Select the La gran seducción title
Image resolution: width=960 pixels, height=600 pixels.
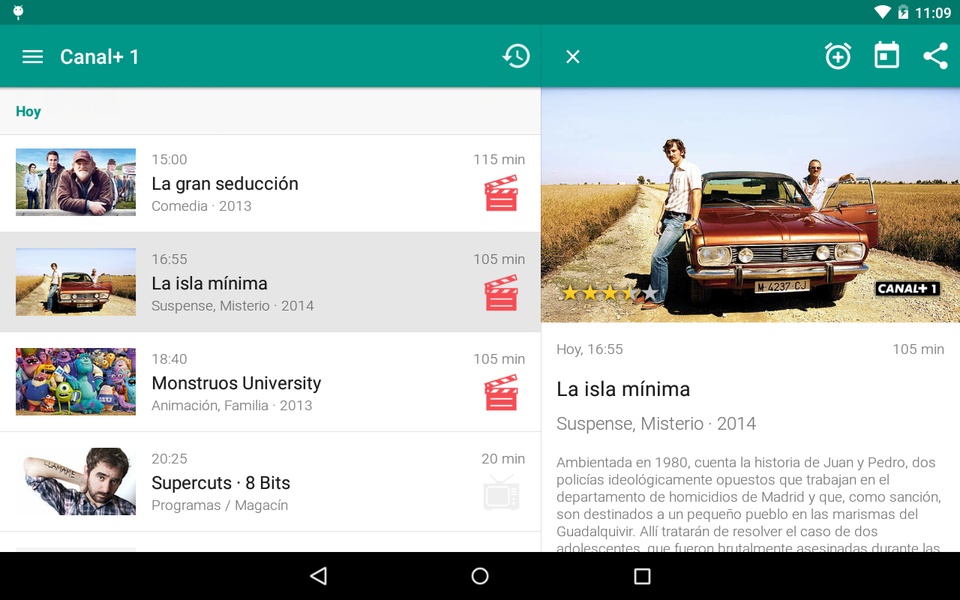225,184
